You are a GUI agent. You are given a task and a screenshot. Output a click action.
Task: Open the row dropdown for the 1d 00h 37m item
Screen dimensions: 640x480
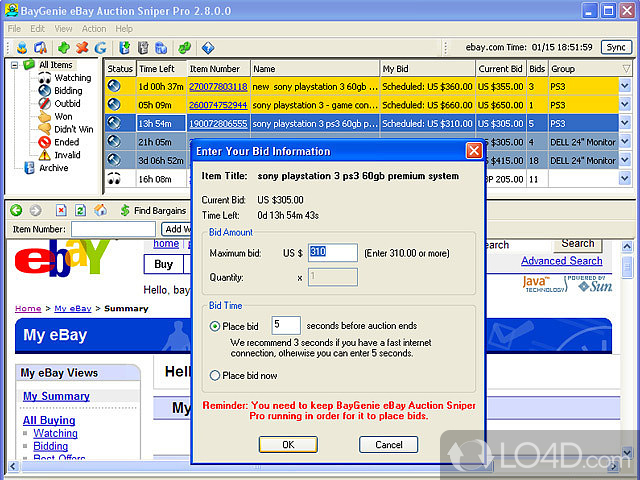pyautogui.click(x=624, y=86)
